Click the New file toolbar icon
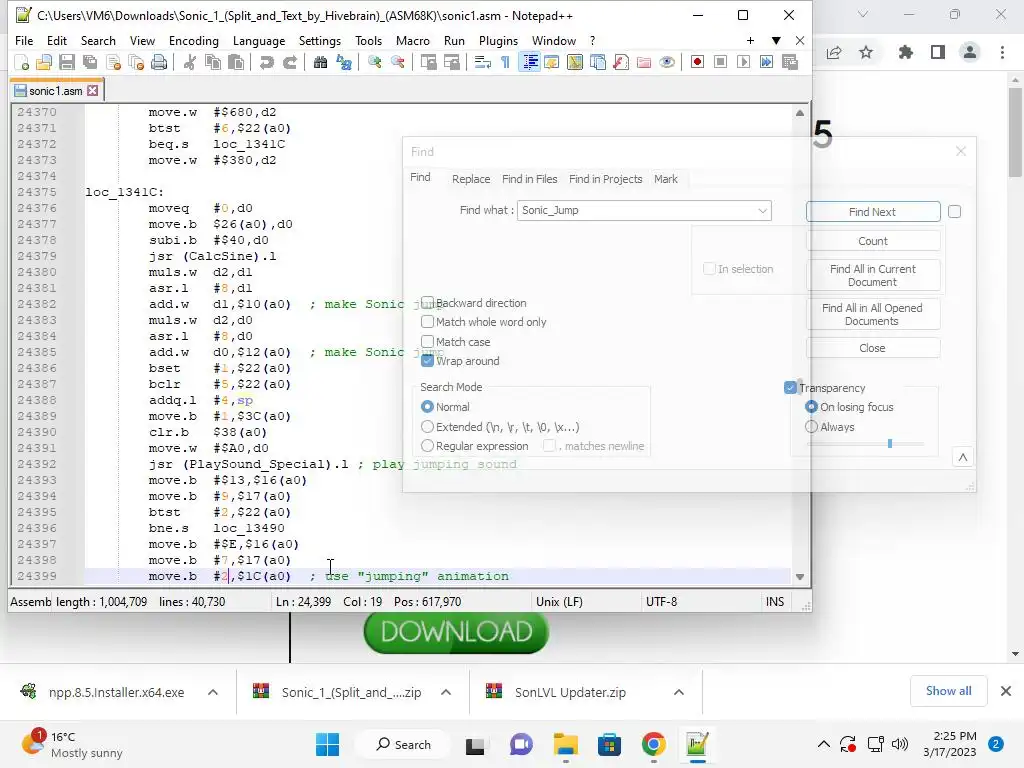The width and height of the screenshot is (1024, 768). (22, 62)
